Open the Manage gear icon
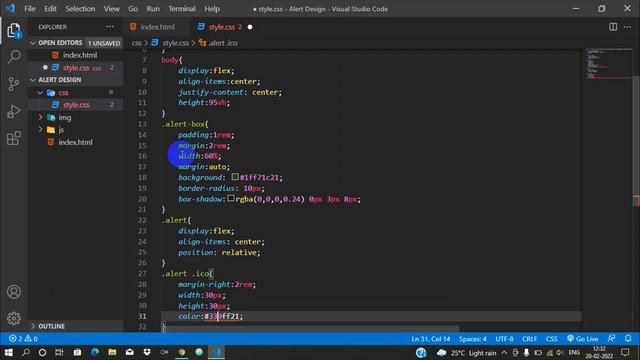The width and height of the screenshot is (640, 360). (x=14, y=318)
